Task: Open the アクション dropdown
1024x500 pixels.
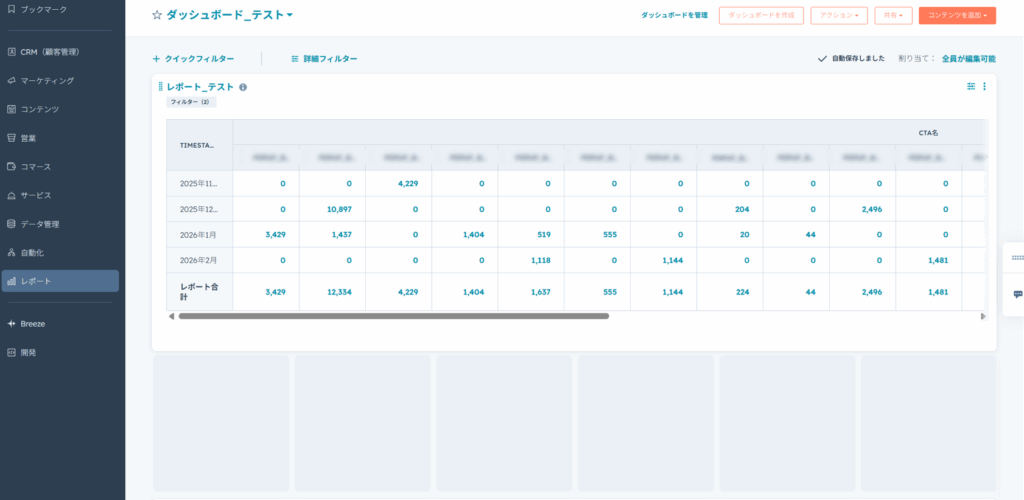Action: pos(838,15)
